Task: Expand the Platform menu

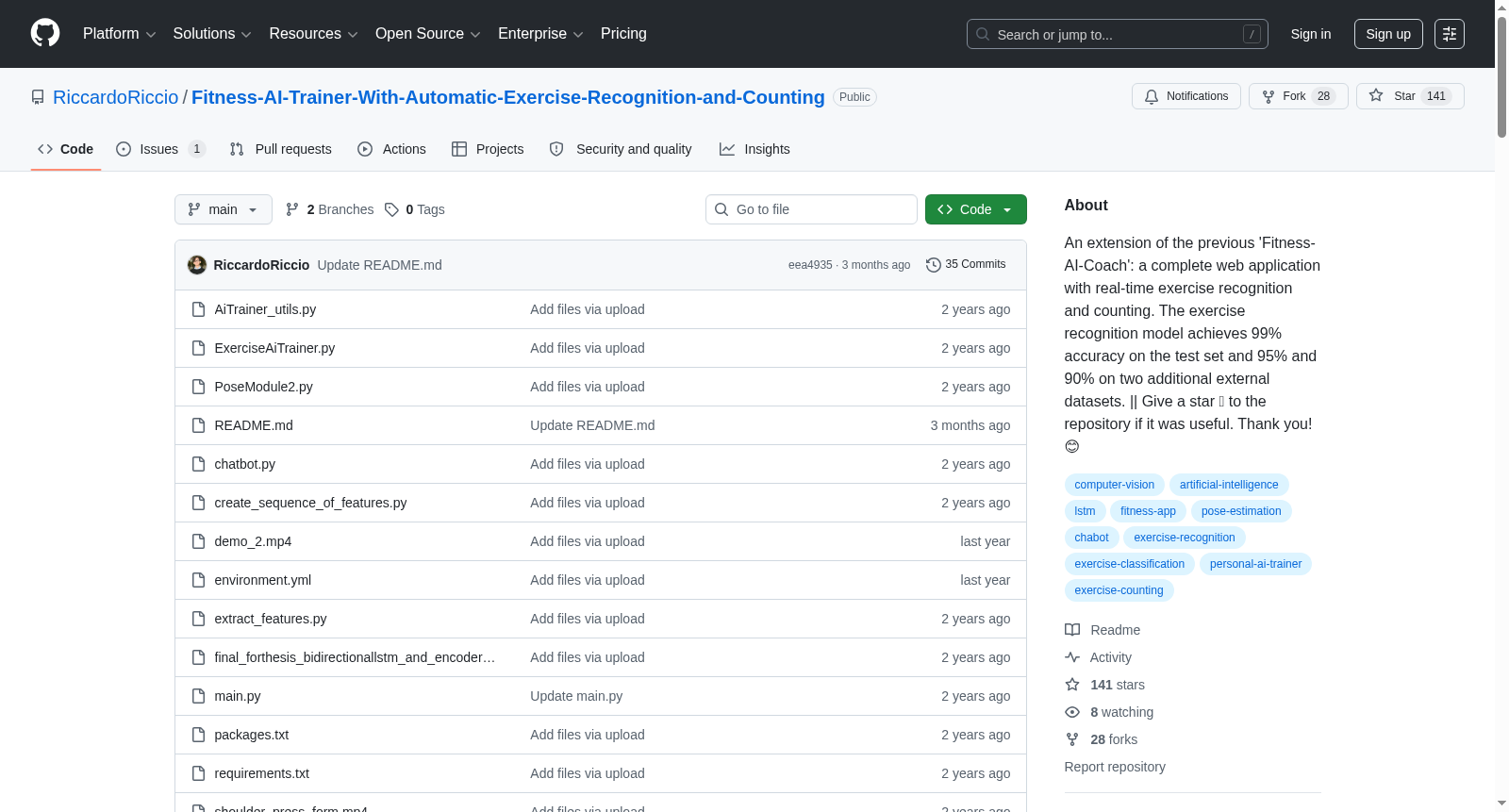Action: coord(119,34)
